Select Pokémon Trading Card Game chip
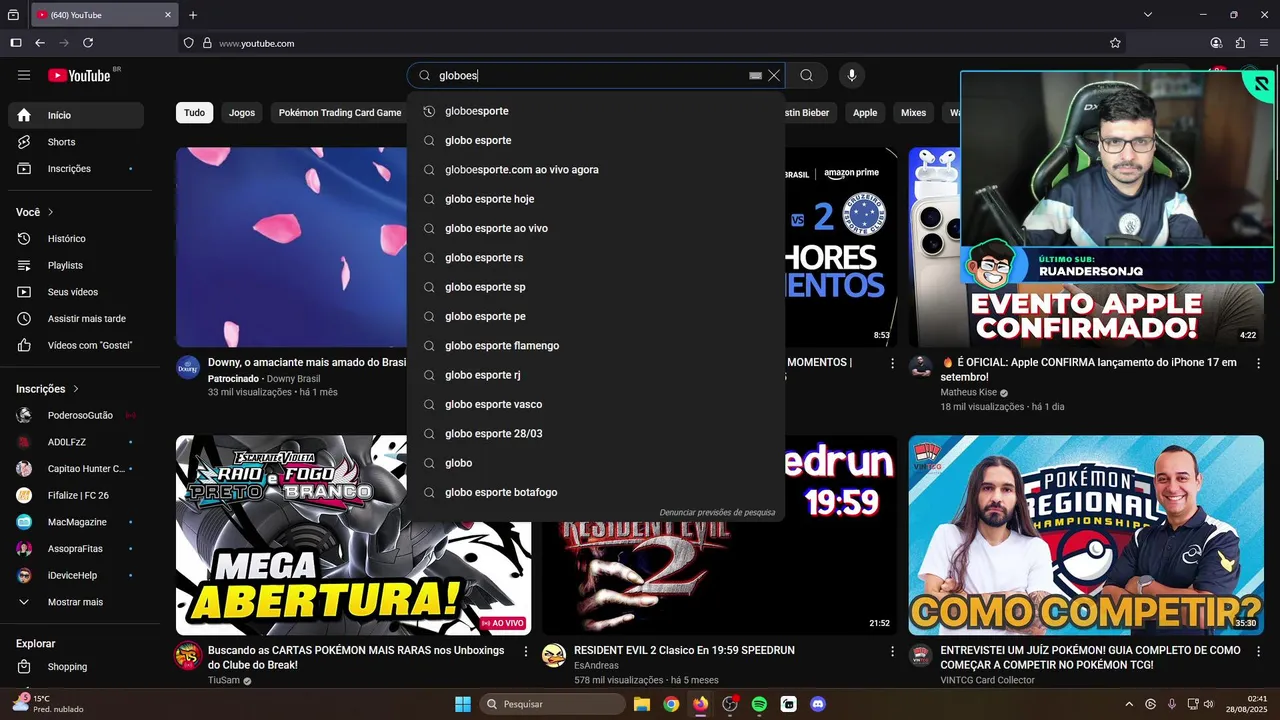 coord(340,113)
